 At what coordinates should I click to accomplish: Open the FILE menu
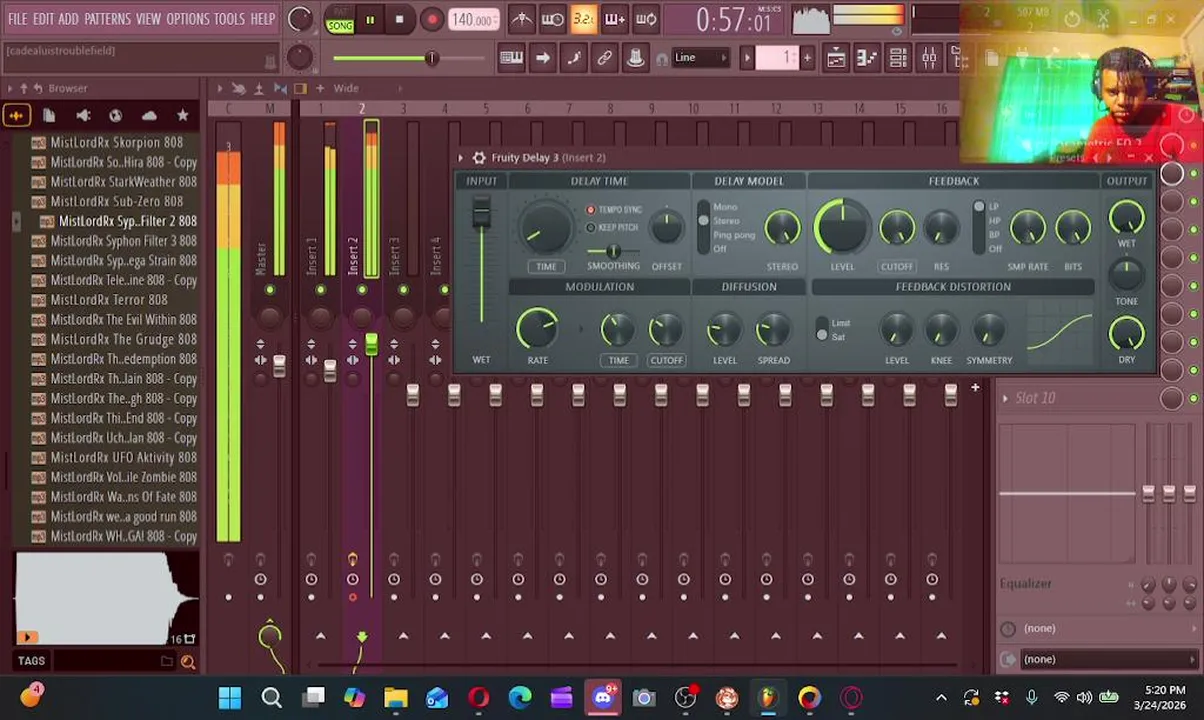[17, 19]
